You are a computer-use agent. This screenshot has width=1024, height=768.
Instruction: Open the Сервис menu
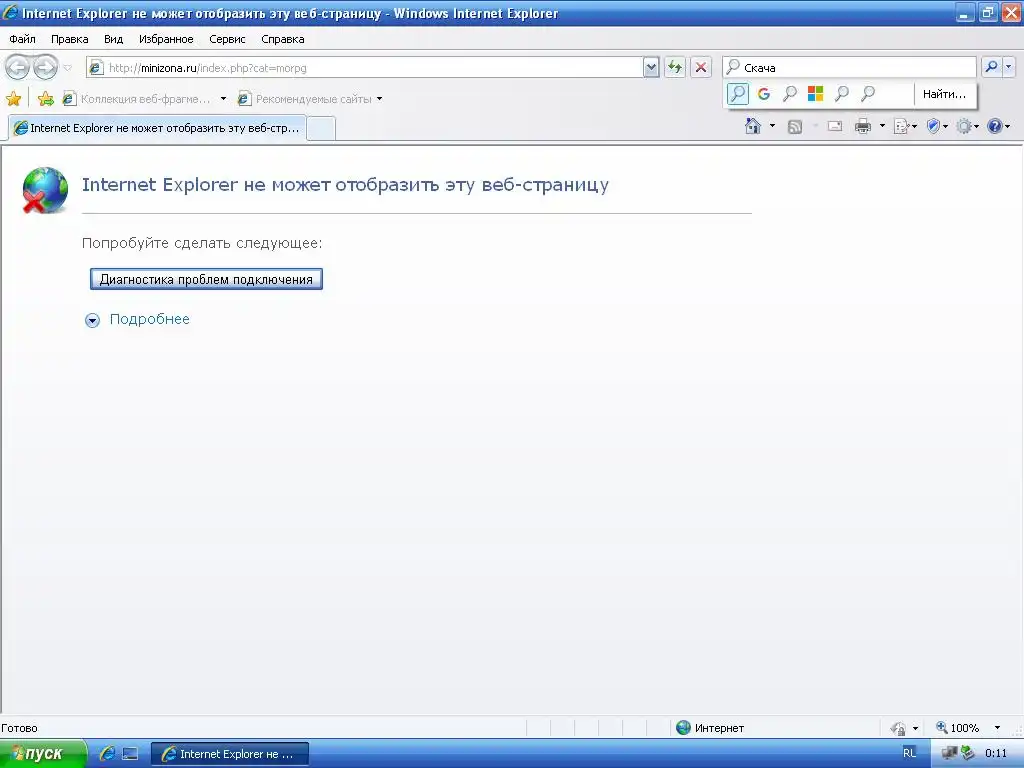[227, 39]
